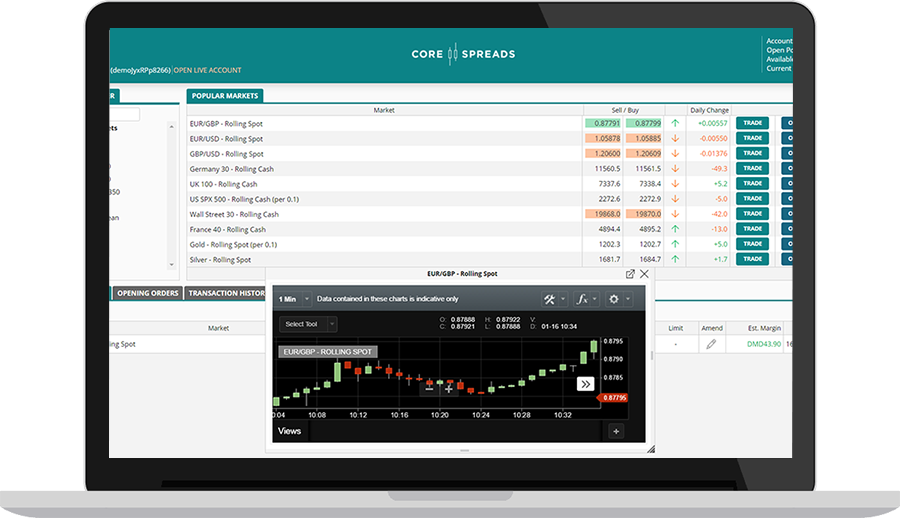Click the Open Live Account link
900x518 pixels.
pos(207,70)
